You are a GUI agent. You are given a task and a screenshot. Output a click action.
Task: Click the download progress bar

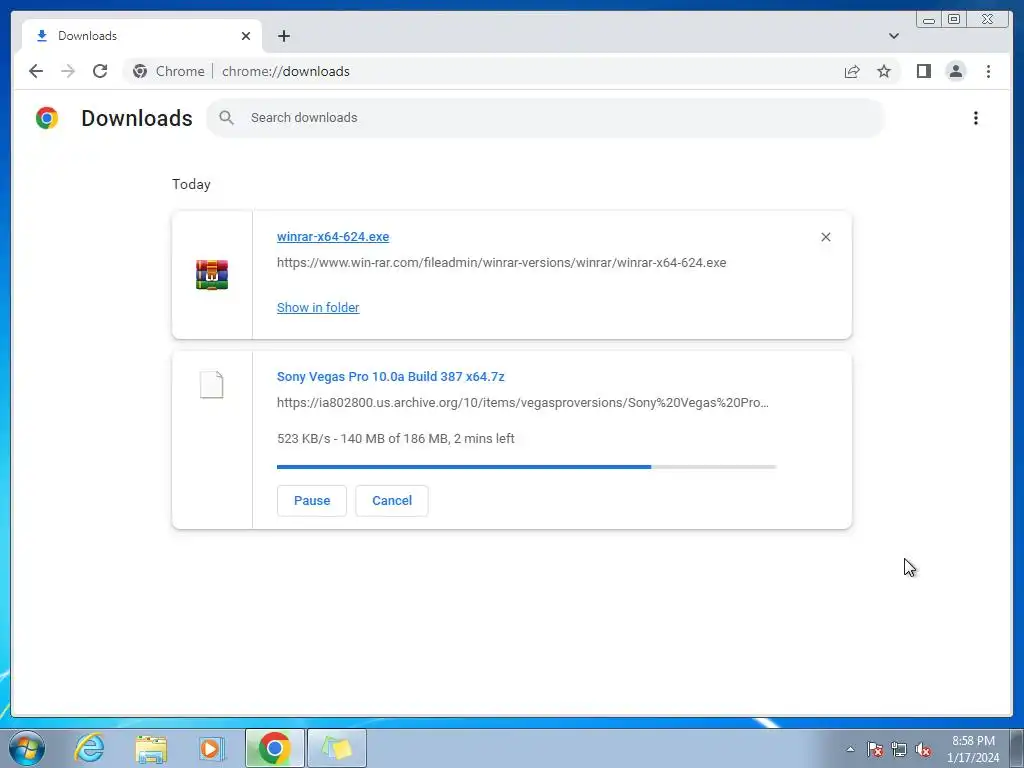click(526, 467)
